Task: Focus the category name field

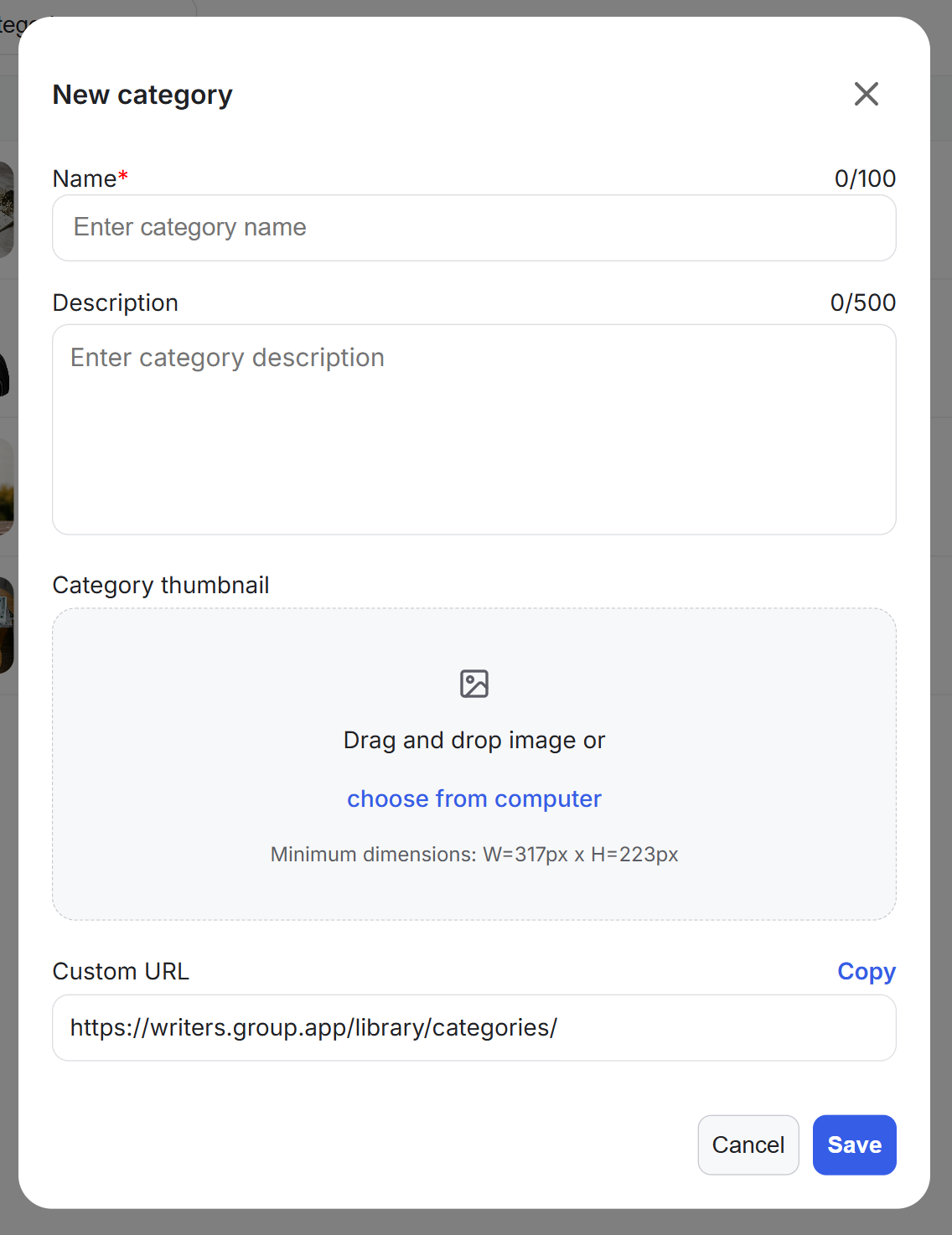Action: coord(474,228)
